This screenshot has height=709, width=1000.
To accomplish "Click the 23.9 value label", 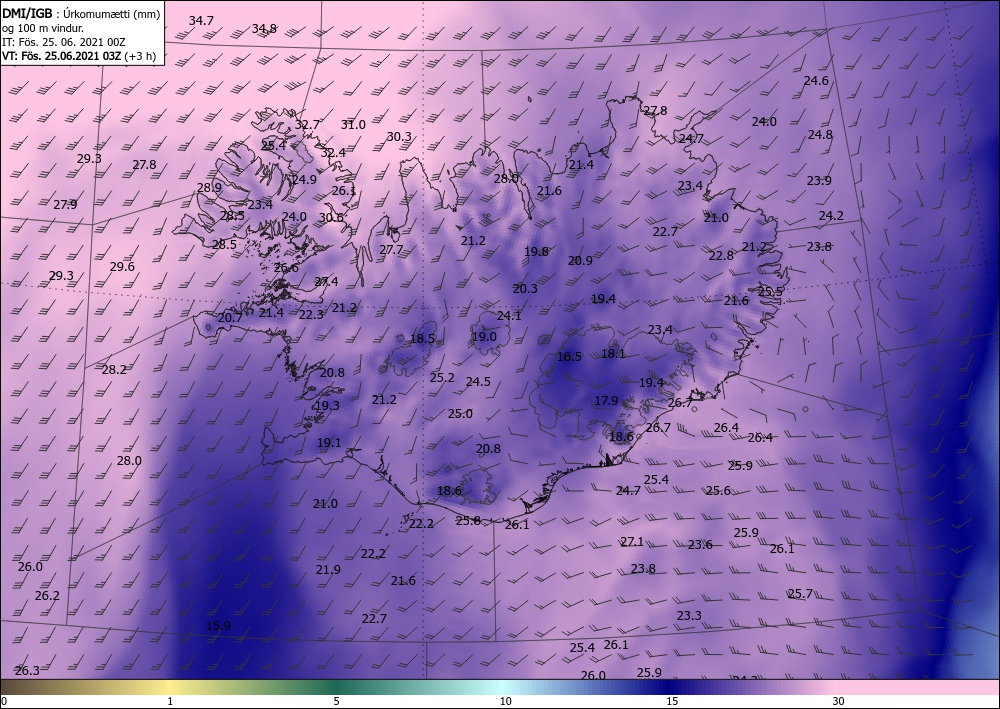I will [819, 180].
